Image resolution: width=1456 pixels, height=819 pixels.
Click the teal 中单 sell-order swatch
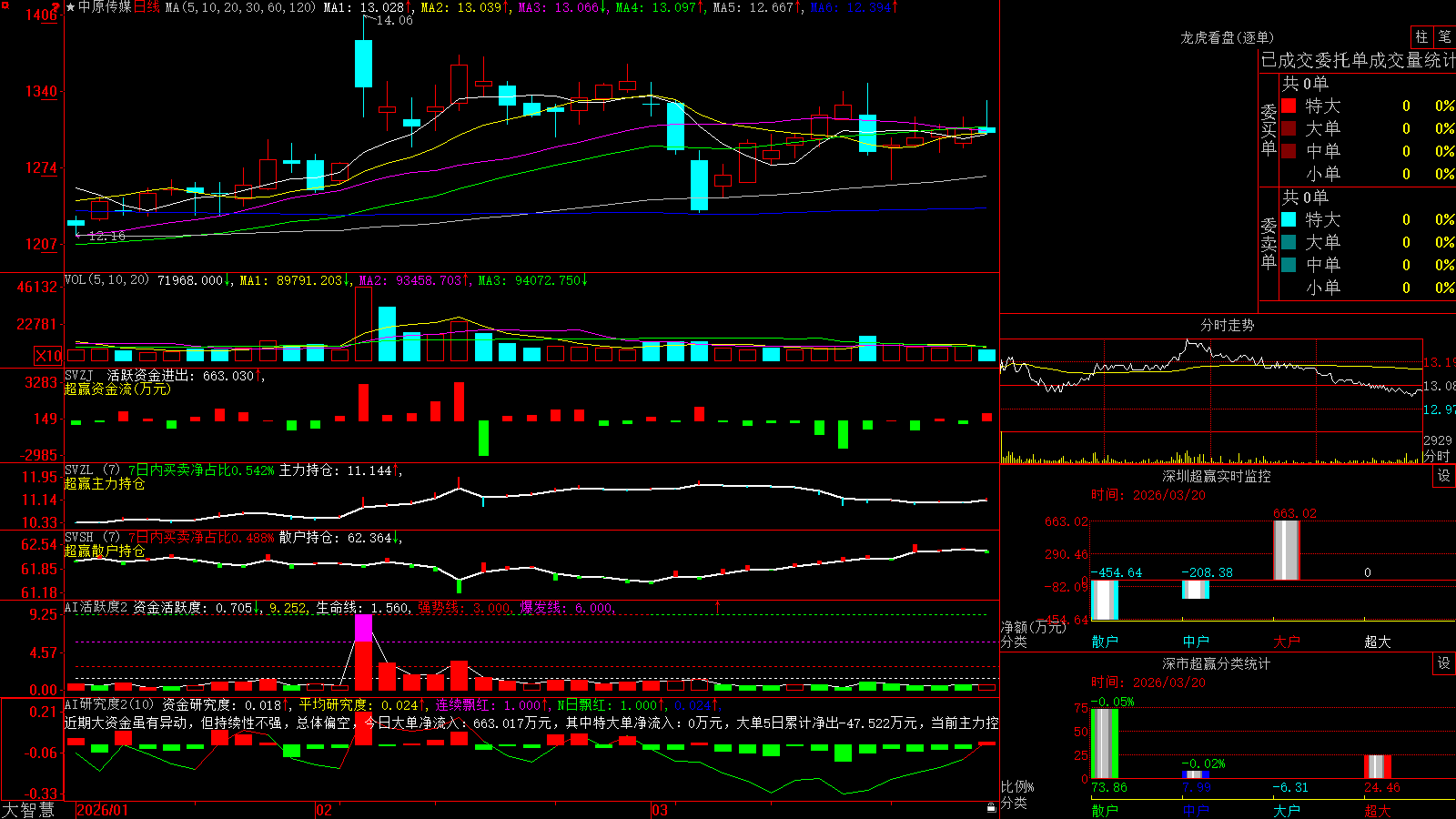tap(1289, 265)
